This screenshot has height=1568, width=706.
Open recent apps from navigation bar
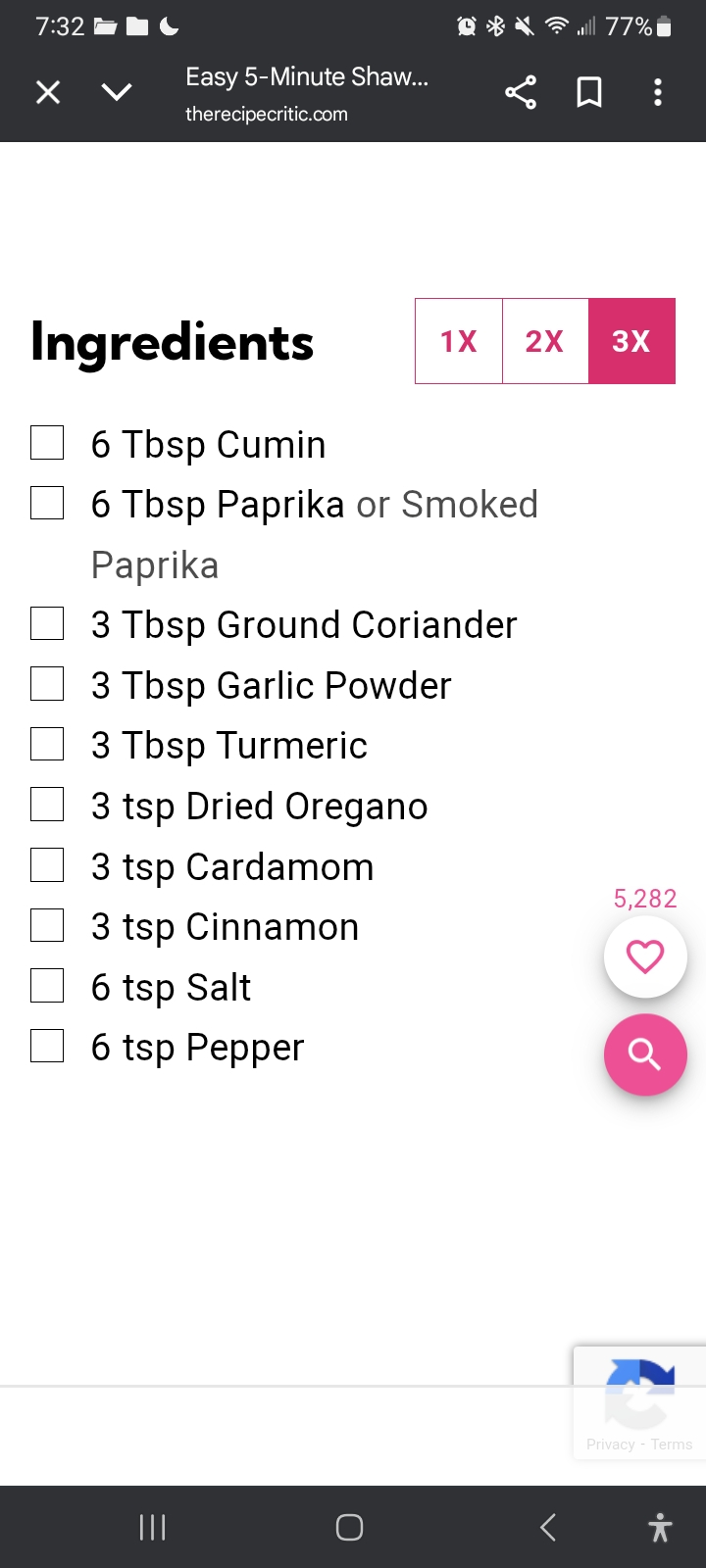(152, 1527)
